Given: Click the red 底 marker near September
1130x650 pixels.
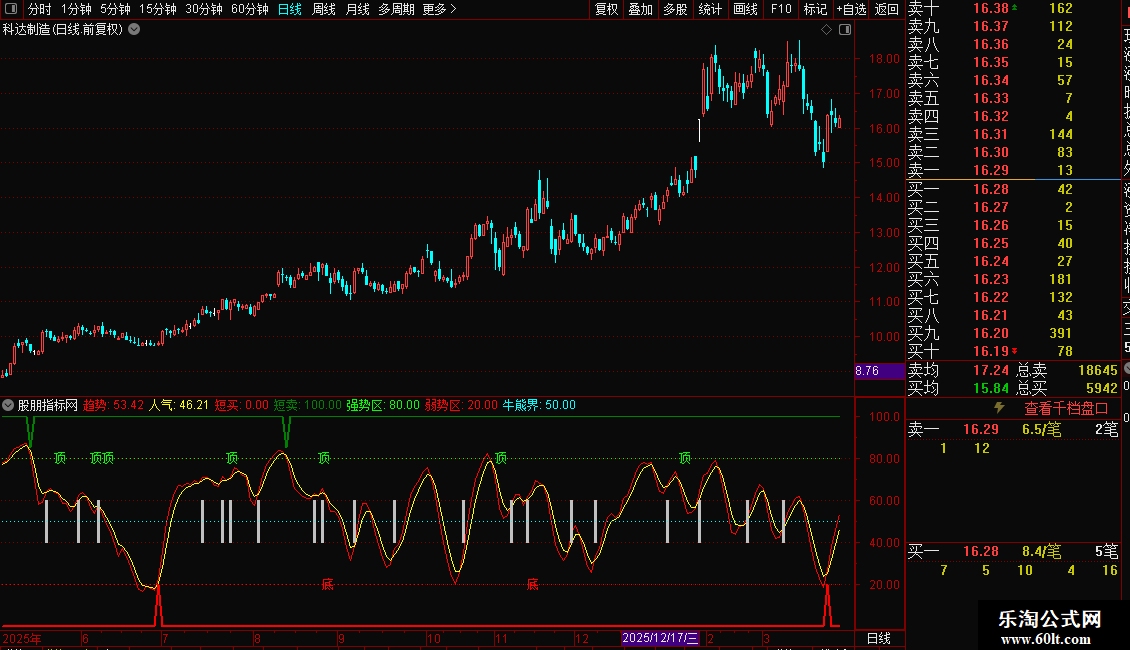Looking at the screenshot, I should tap(327, 584).
